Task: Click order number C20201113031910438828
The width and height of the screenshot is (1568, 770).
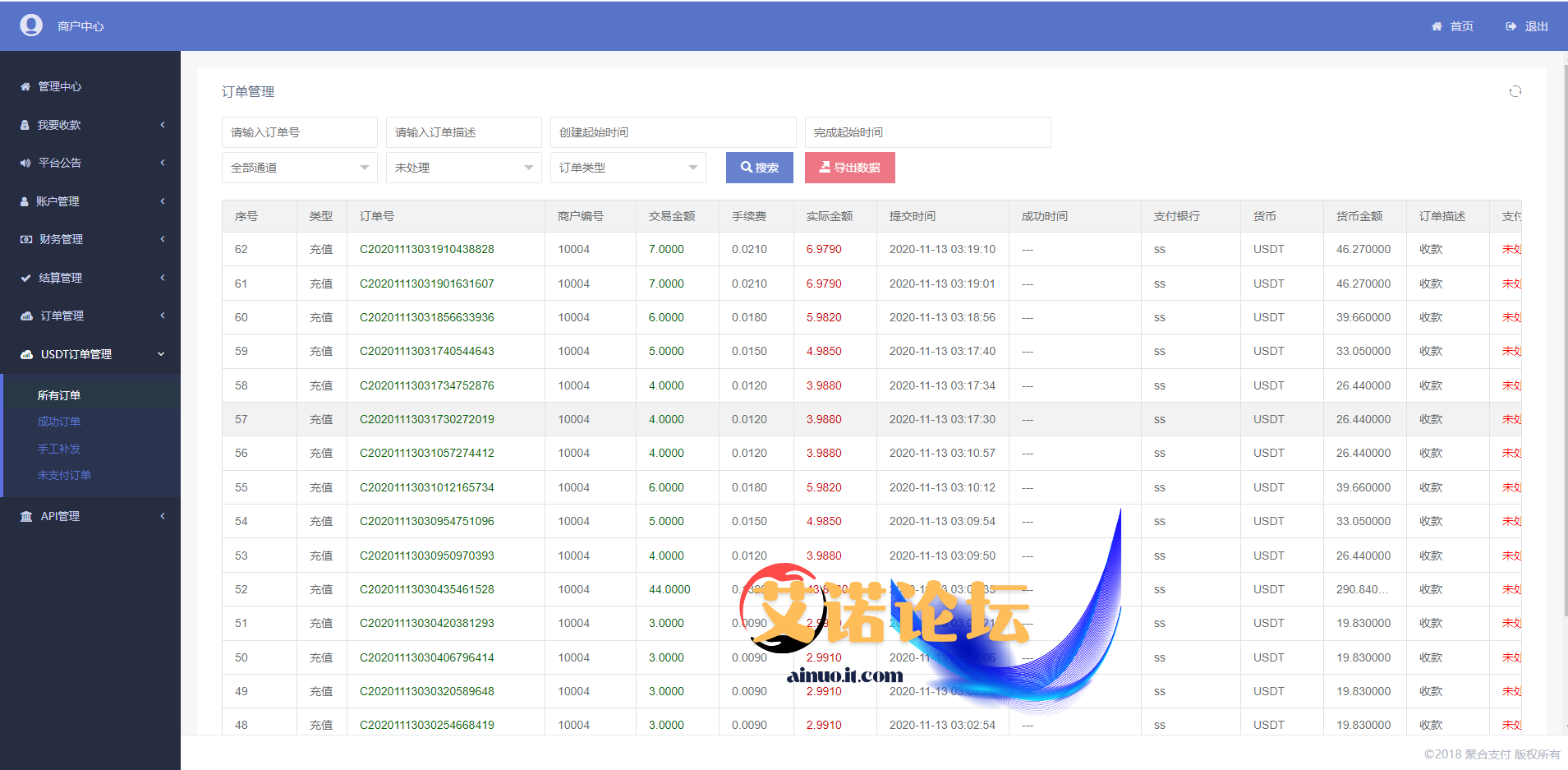Action: point(427,249)
